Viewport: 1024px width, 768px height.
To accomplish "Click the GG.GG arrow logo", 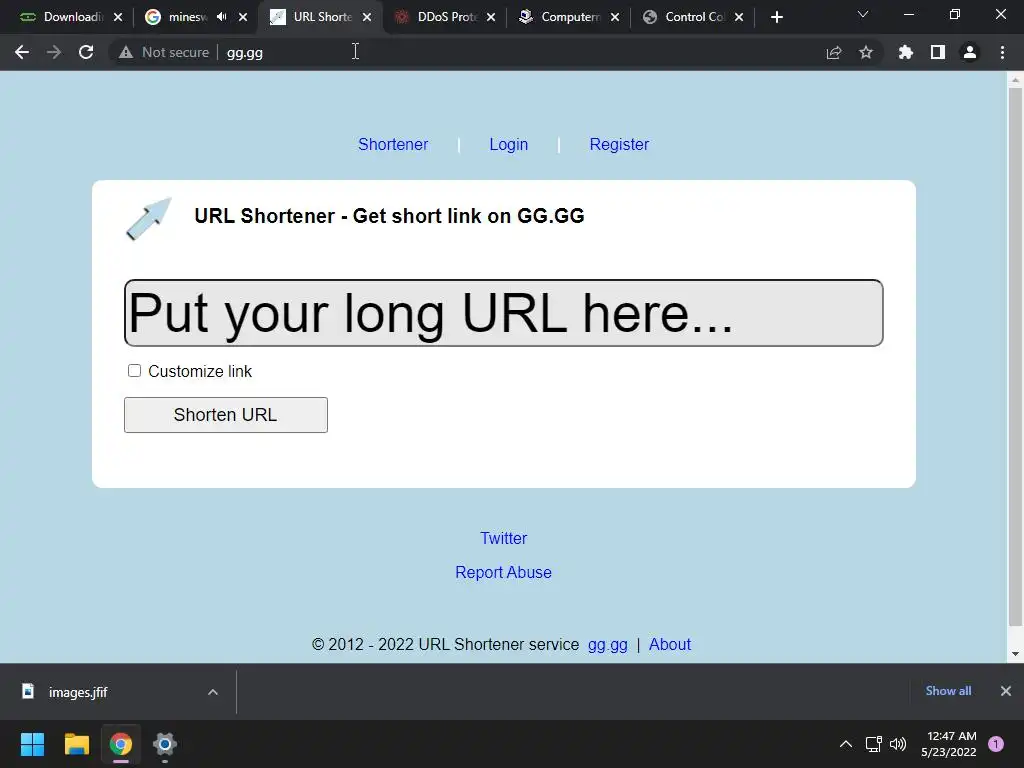I will [149, 219].
